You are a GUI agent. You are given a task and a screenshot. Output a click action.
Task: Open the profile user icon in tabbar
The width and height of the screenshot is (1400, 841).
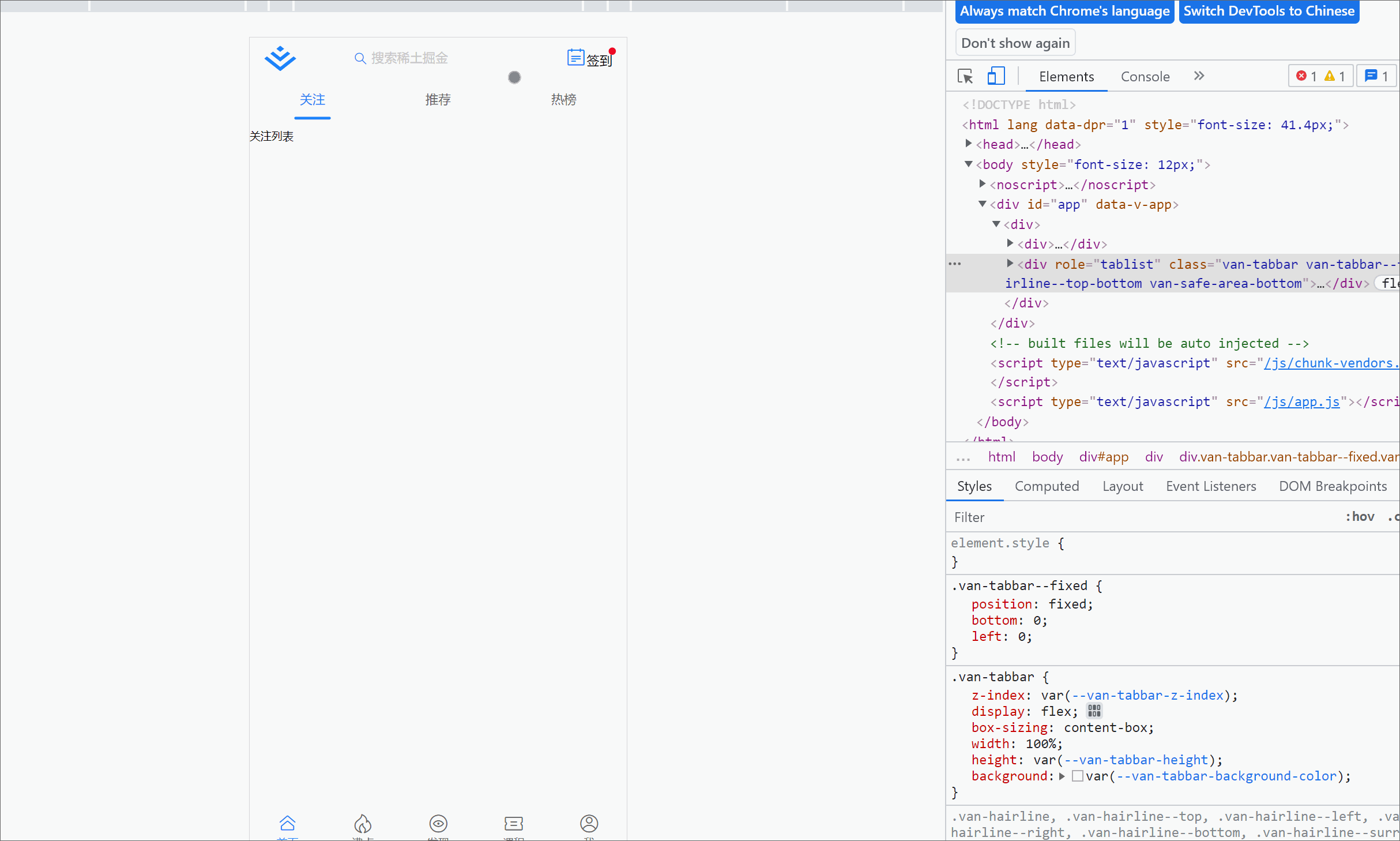click(x=589, y=823)
